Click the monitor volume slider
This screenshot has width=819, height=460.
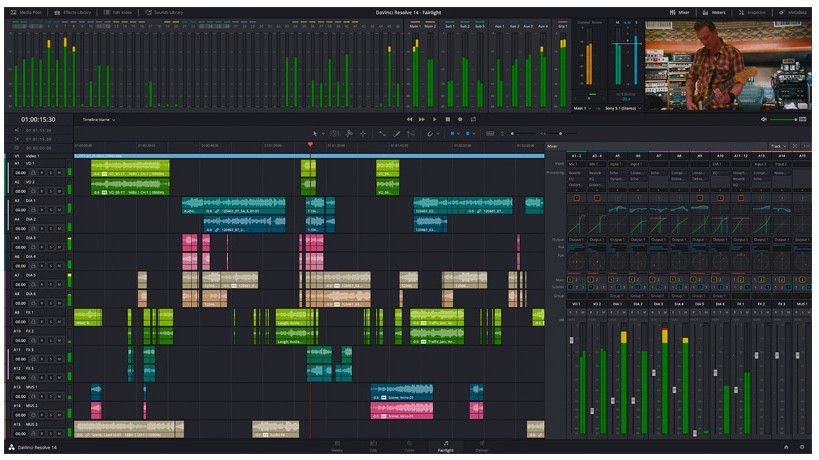pyautogui.click(x=782, y=120)
